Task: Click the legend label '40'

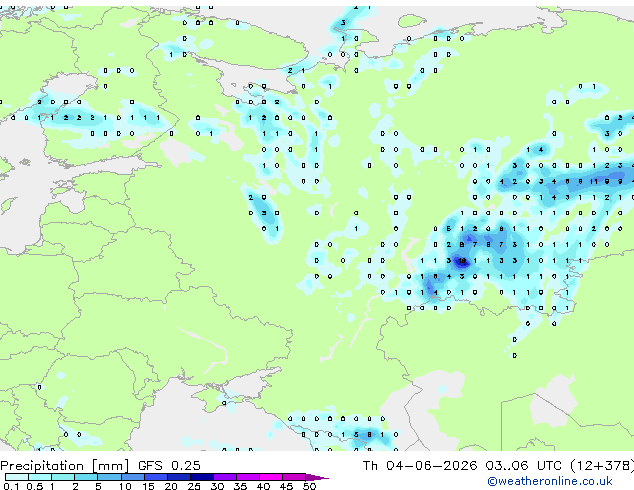Action: coord(263,486)
